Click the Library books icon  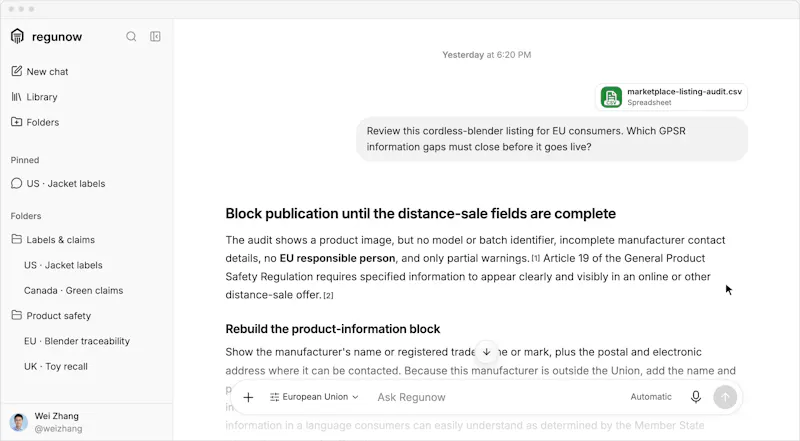(16, 96)
